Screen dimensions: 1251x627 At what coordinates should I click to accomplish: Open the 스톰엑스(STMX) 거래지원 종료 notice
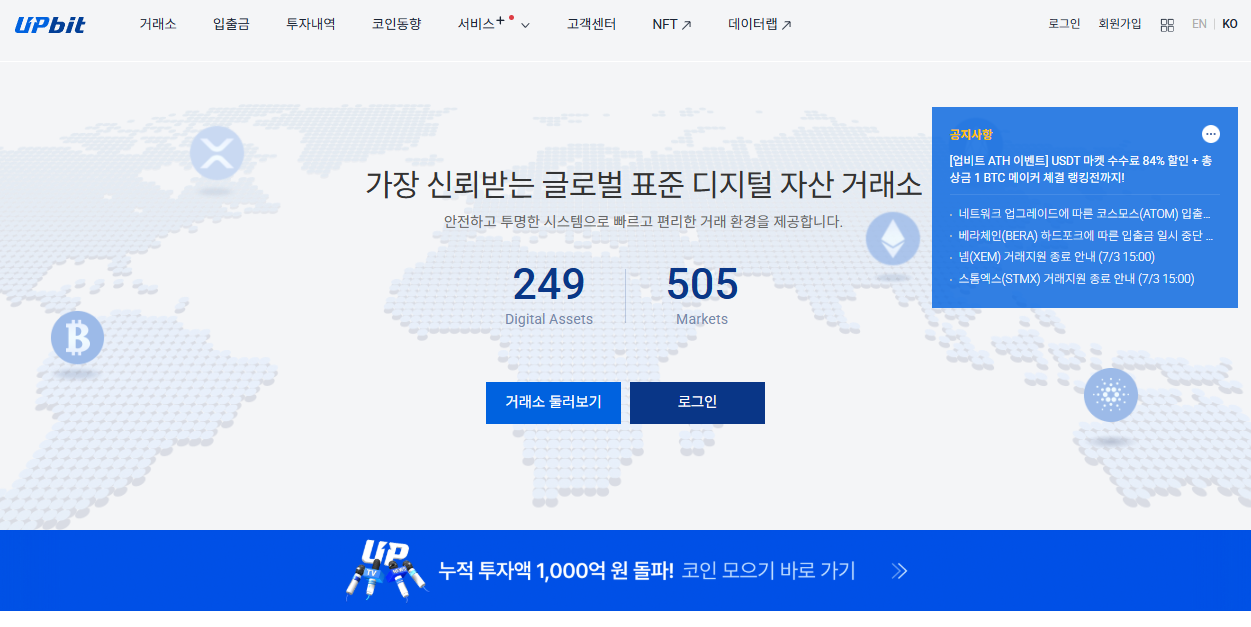pos(1076,279)
